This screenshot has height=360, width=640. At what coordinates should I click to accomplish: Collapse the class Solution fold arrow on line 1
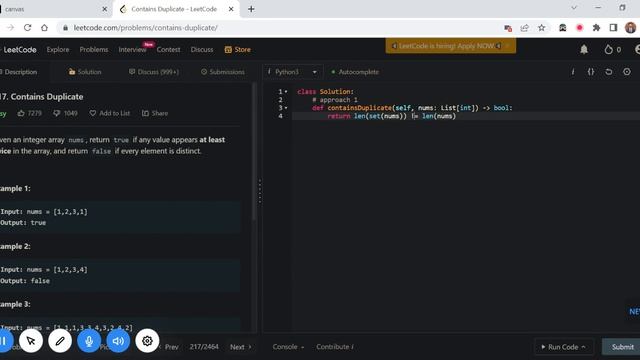[286, 92]
